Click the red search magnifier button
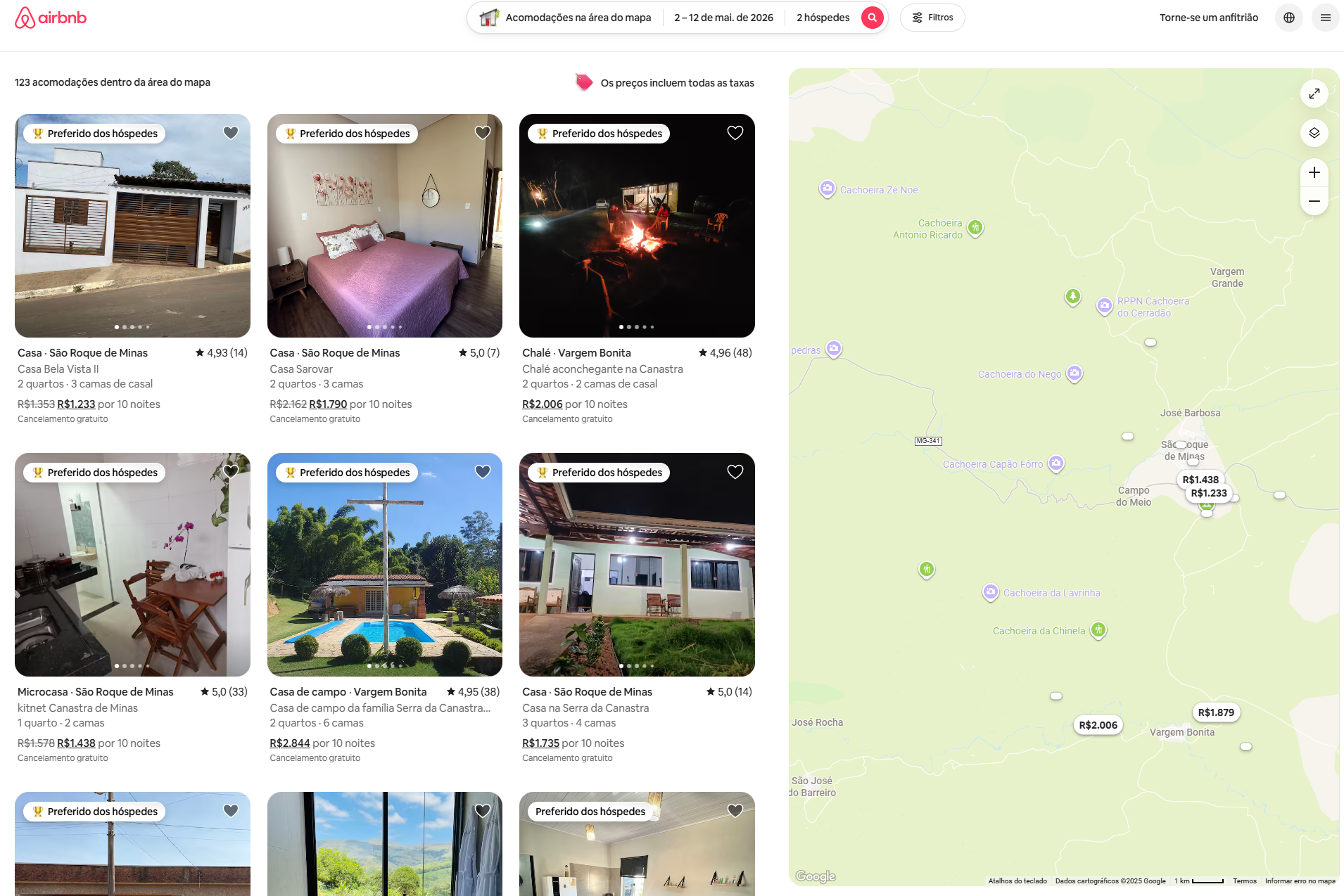The width and height of the screenshot is (1344, 896). (872, 18)
